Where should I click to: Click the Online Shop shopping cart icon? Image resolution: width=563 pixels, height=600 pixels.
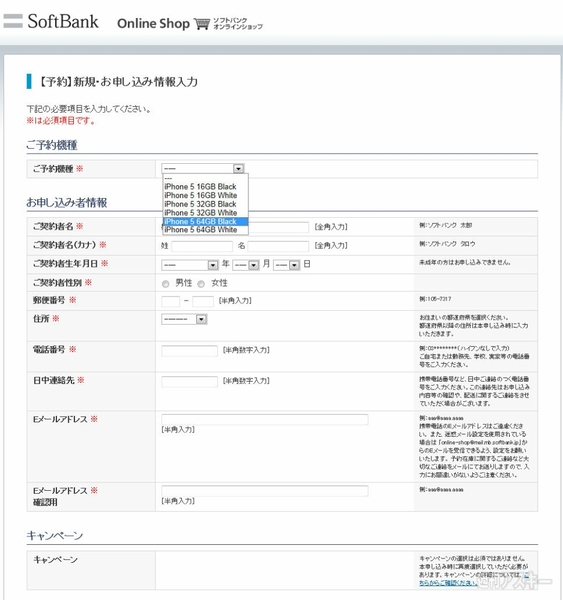point(202,24)
